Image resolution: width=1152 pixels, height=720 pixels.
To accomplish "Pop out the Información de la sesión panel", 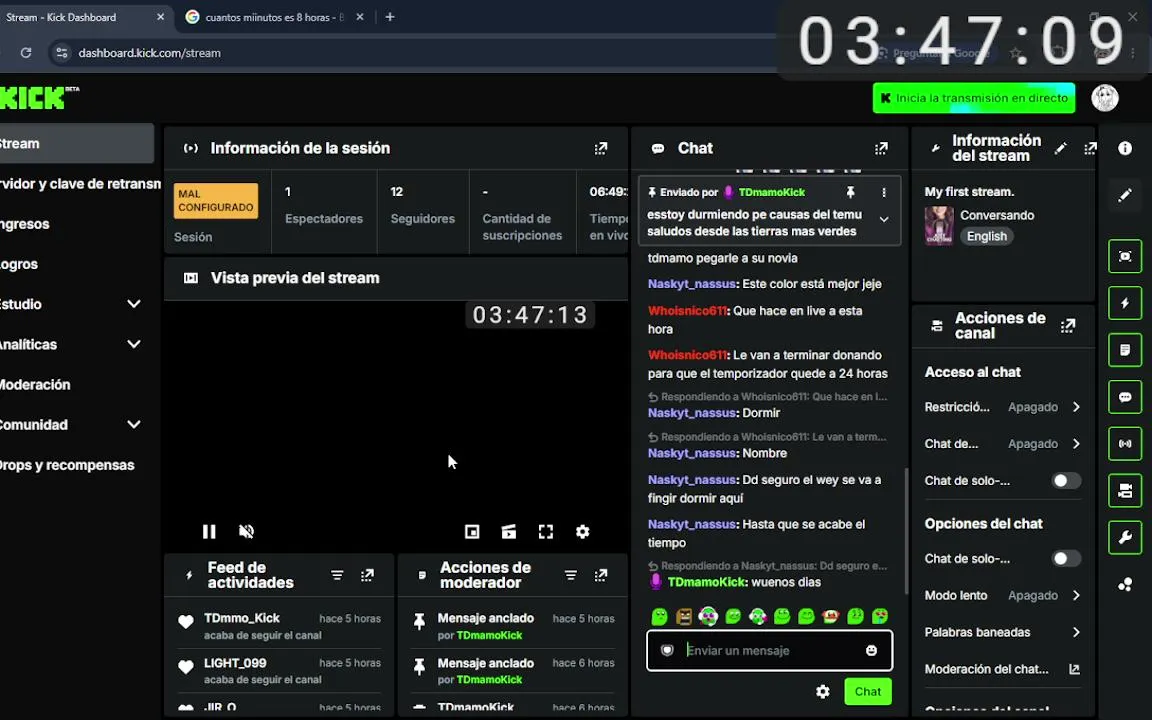I will click(600, 148).
